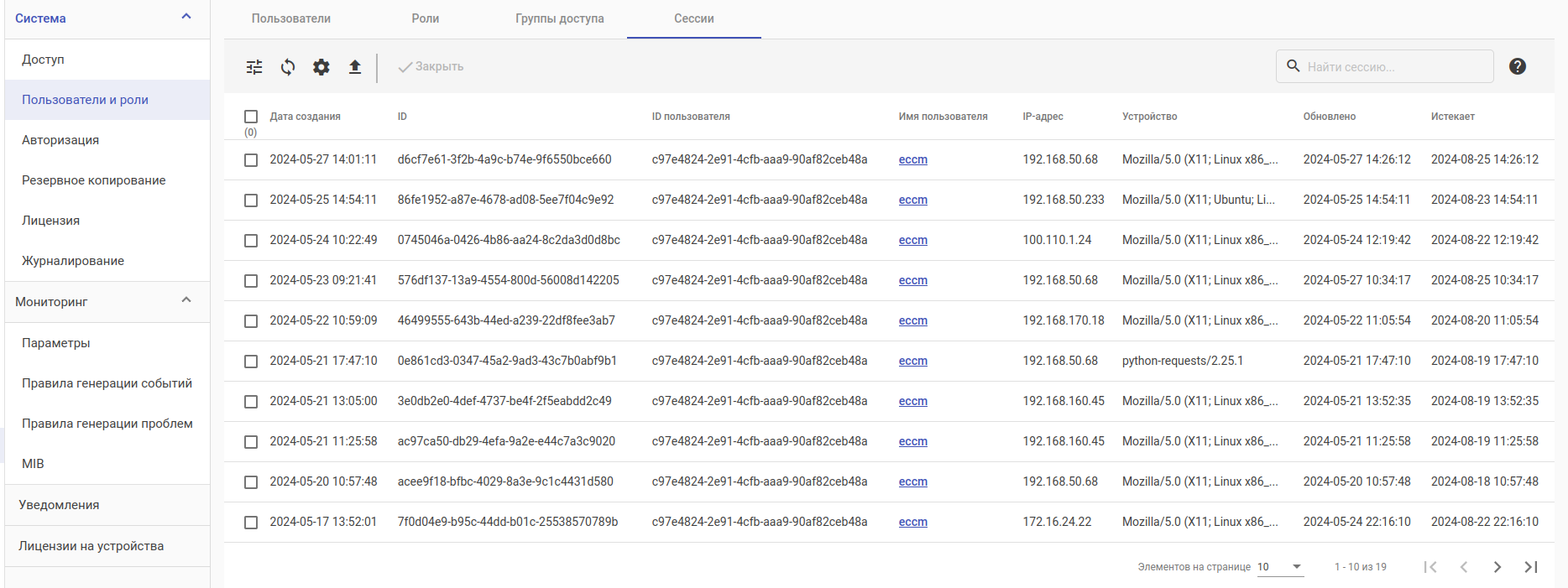Screen dimensions: 1568x588
Task: Switch to the Группы доступа tab
Action: [x=559, y=18]
